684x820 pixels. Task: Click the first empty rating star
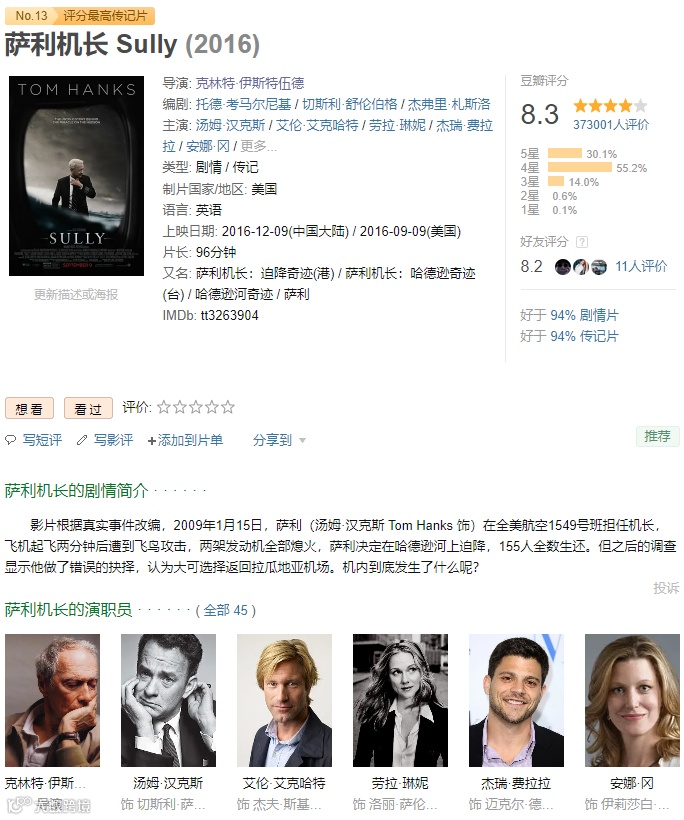(164, 407)
